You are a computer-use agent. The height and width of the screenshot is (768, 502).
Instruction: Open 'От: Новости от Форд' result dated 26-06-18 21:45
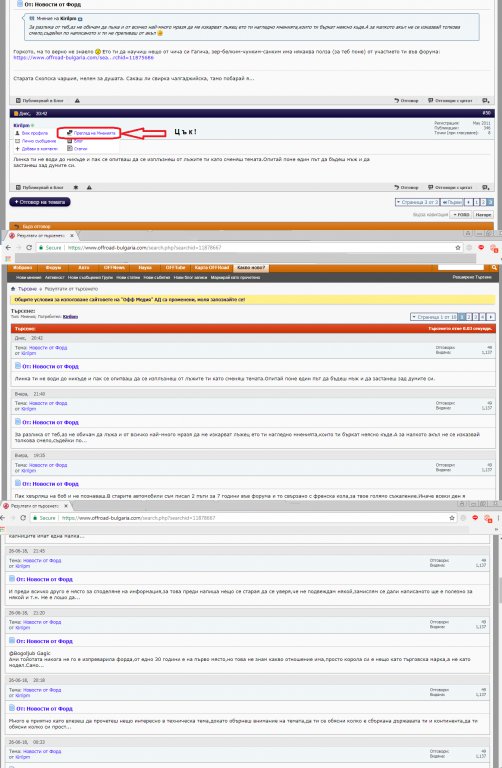pyautogui.click(x=44, y=579)
